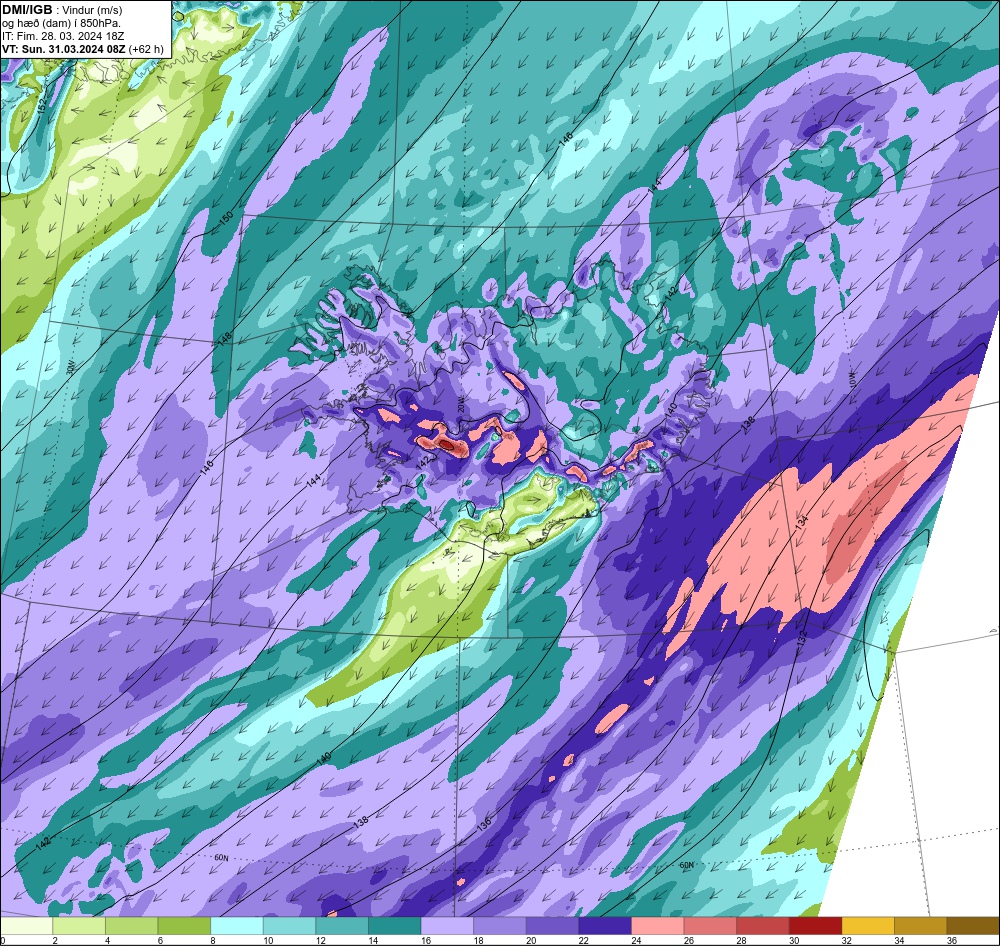Click the legend scale number '30'
The height and width of the screenshot is (946, 1000).
(x=794, y=940)
